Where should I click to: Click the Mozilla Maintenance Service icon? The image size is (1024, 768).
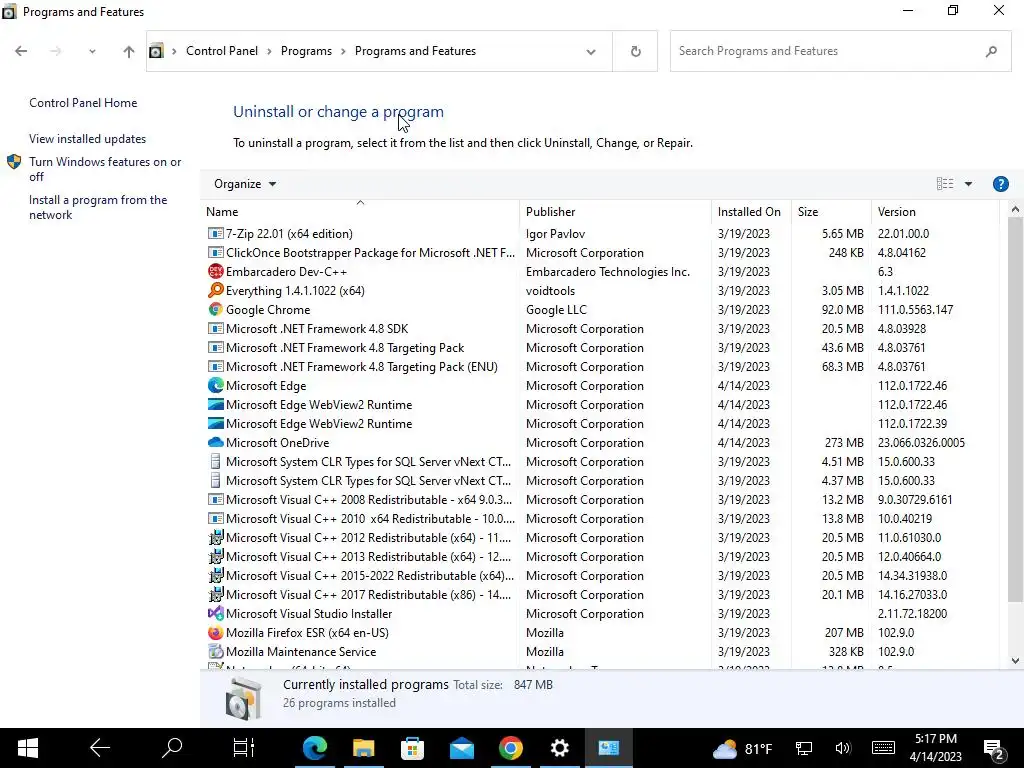[x=216, y=652]
